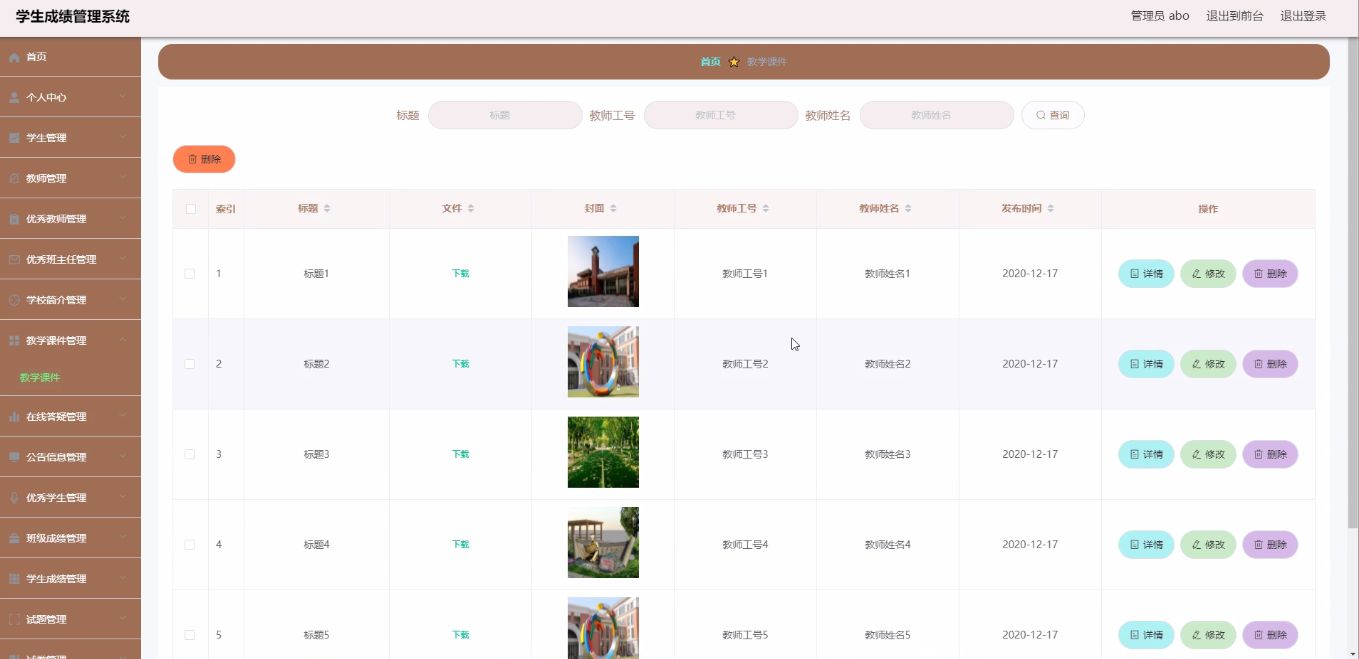Go to 首页 in breadcrumb
The image size is (1359, 659).
click(x=710, y=62)
